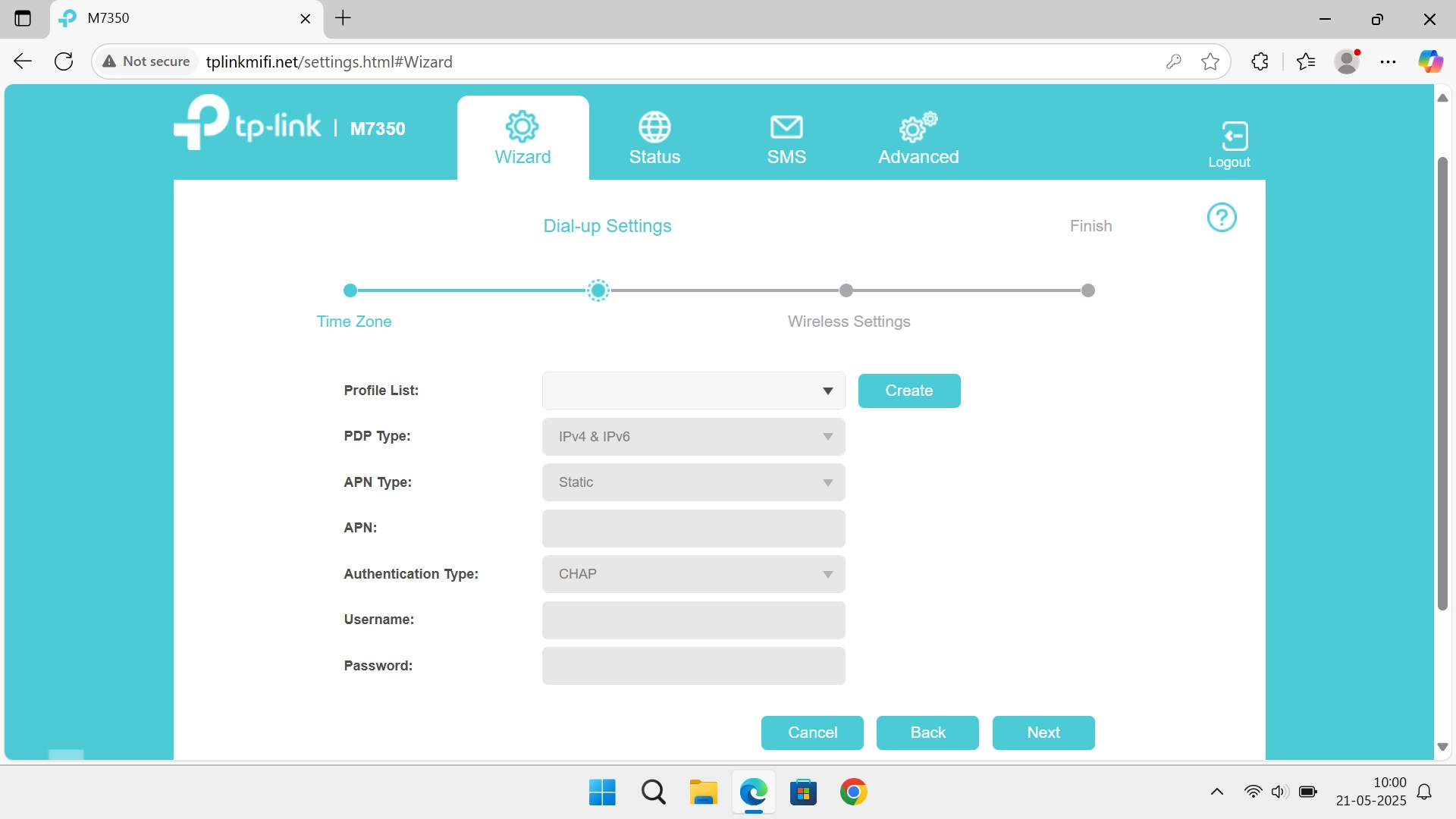1456x819 pixels.
Task: Open the Authentication Type dropdown
Action: click(x=693, y=574)
